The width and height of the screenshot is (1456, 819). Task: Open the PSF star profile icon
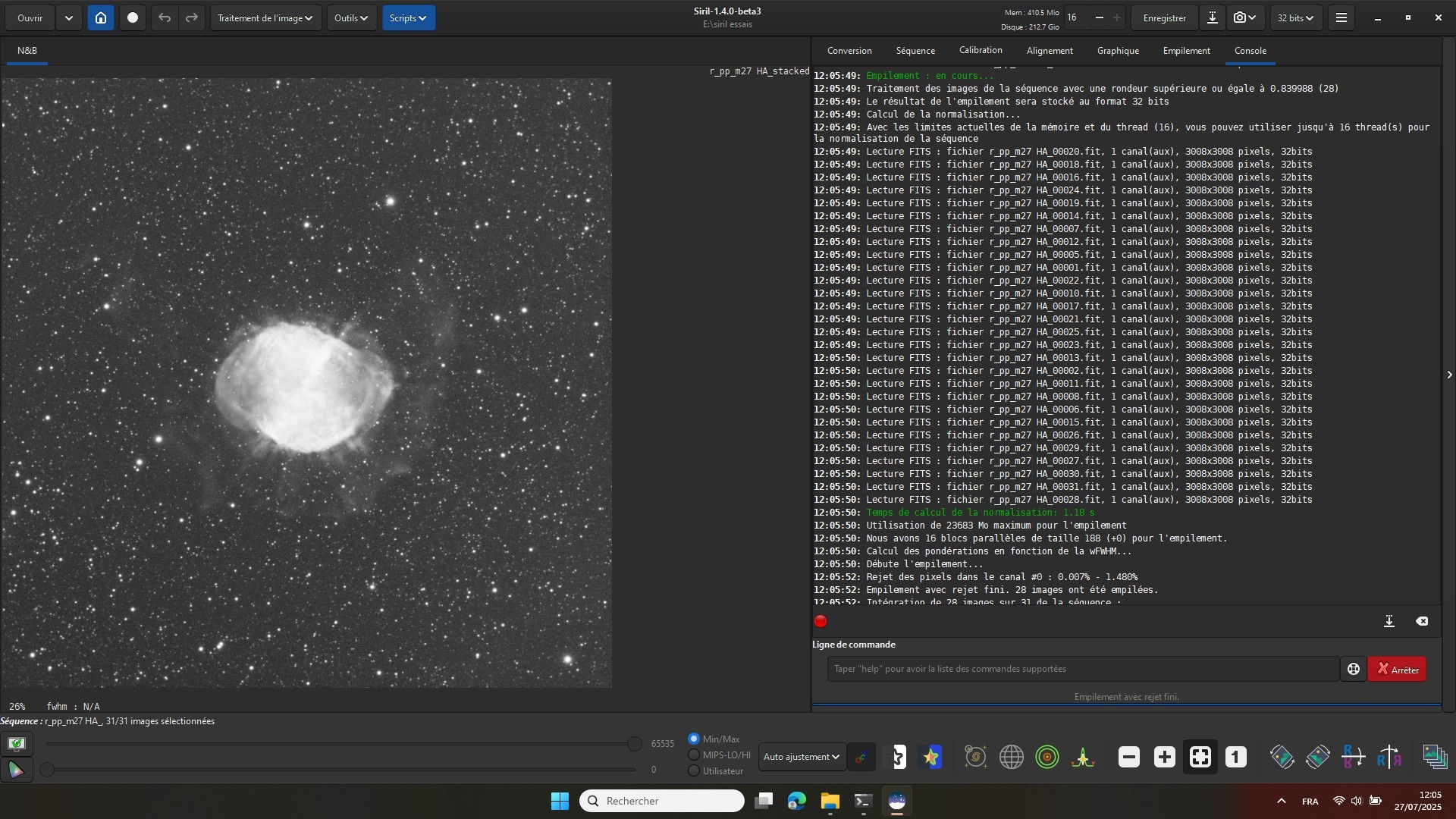click(1083, 757)
